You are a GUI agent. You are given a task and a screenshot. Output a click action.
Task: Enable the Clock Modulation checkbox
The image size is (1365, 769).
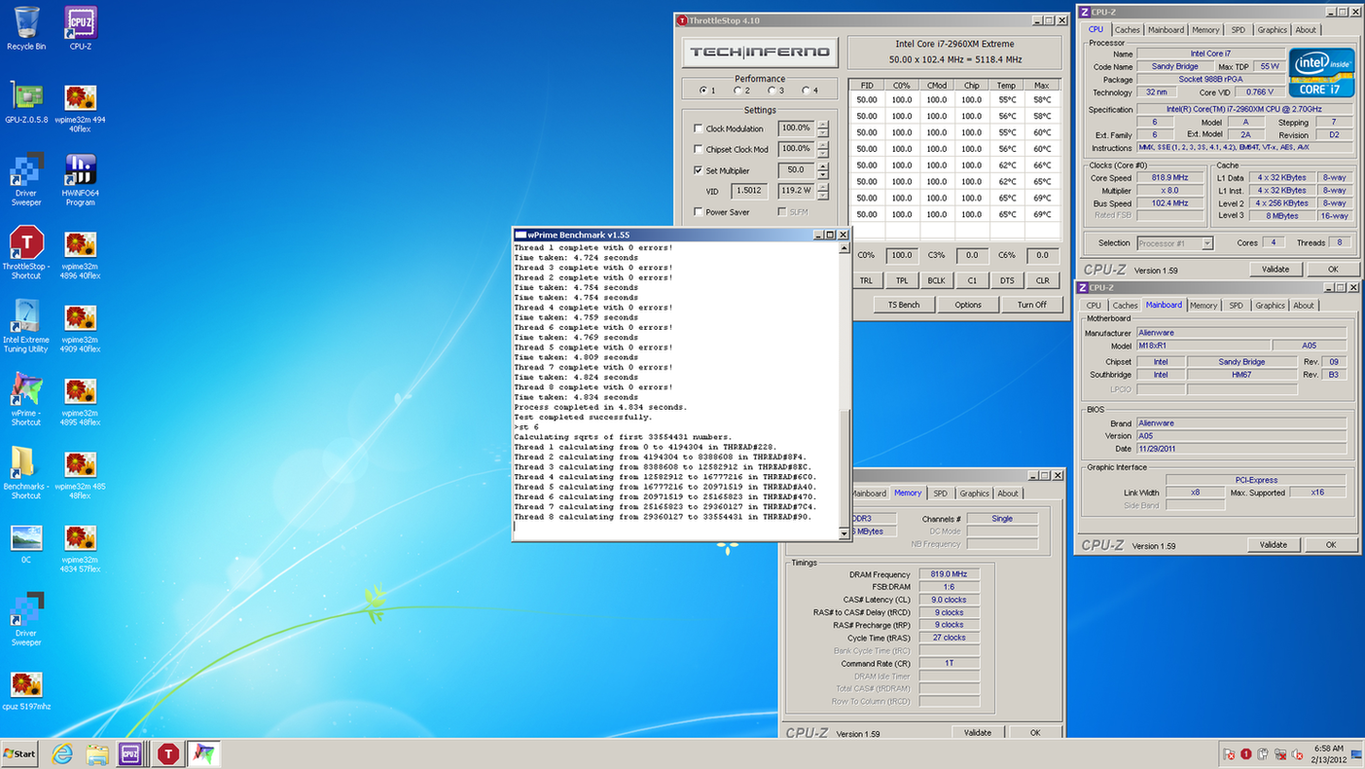click(x=698, y=129)
